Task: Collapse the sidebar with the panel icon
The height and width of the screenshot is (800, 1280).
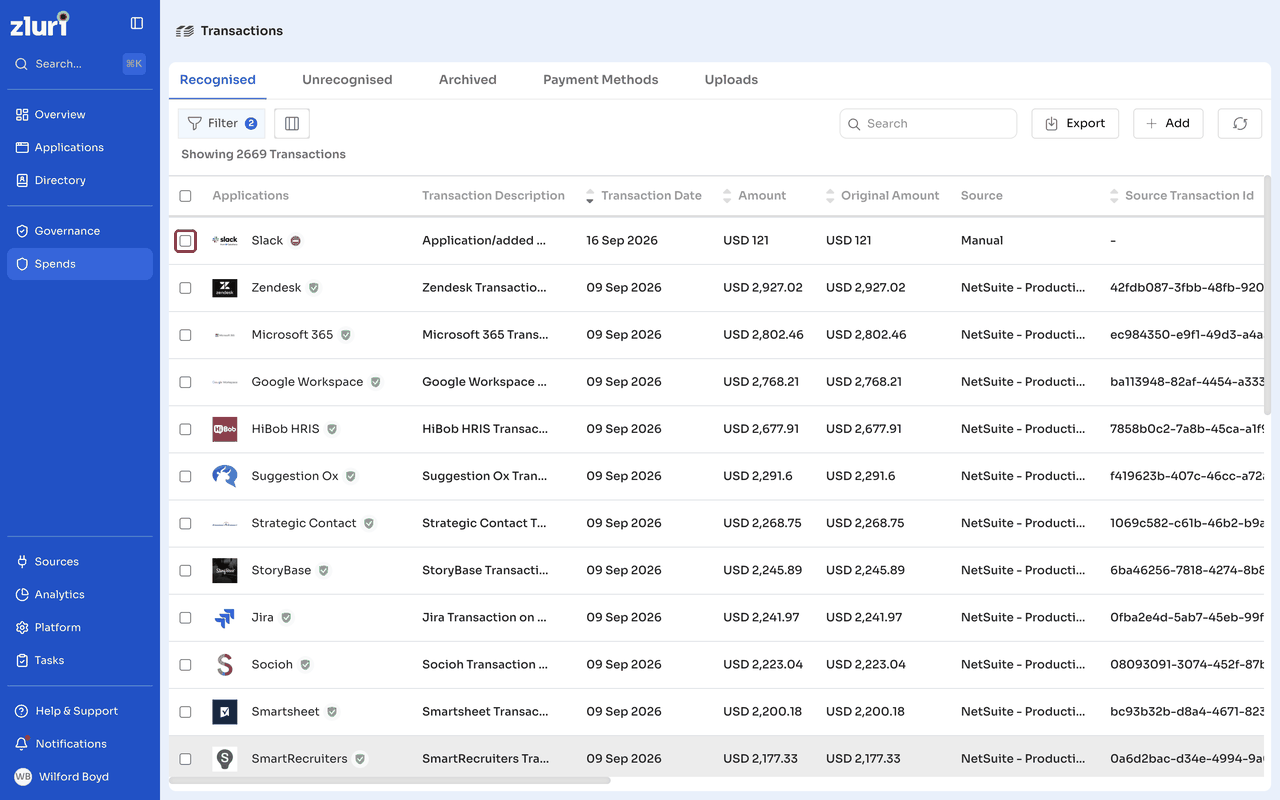Action: click(x=137, y=23)
